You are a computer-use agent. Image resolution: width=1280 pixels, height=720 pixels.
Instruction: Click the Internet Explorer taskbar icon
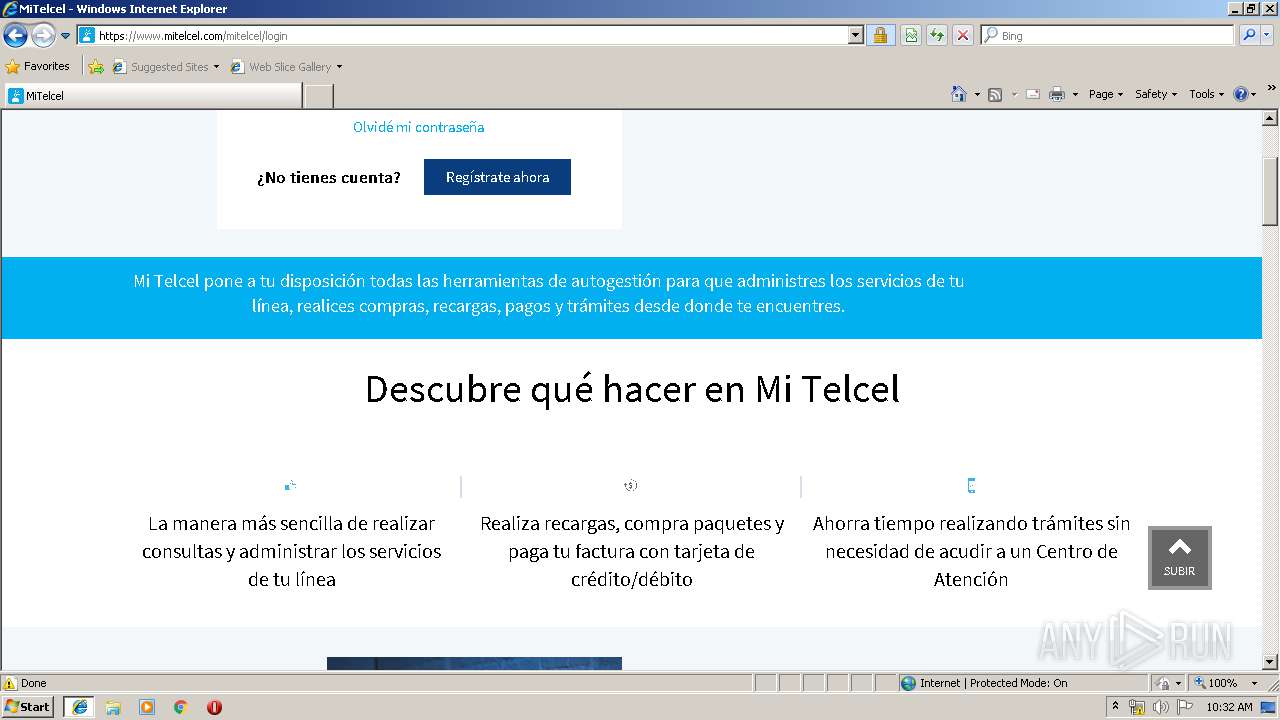click(79, 707)
